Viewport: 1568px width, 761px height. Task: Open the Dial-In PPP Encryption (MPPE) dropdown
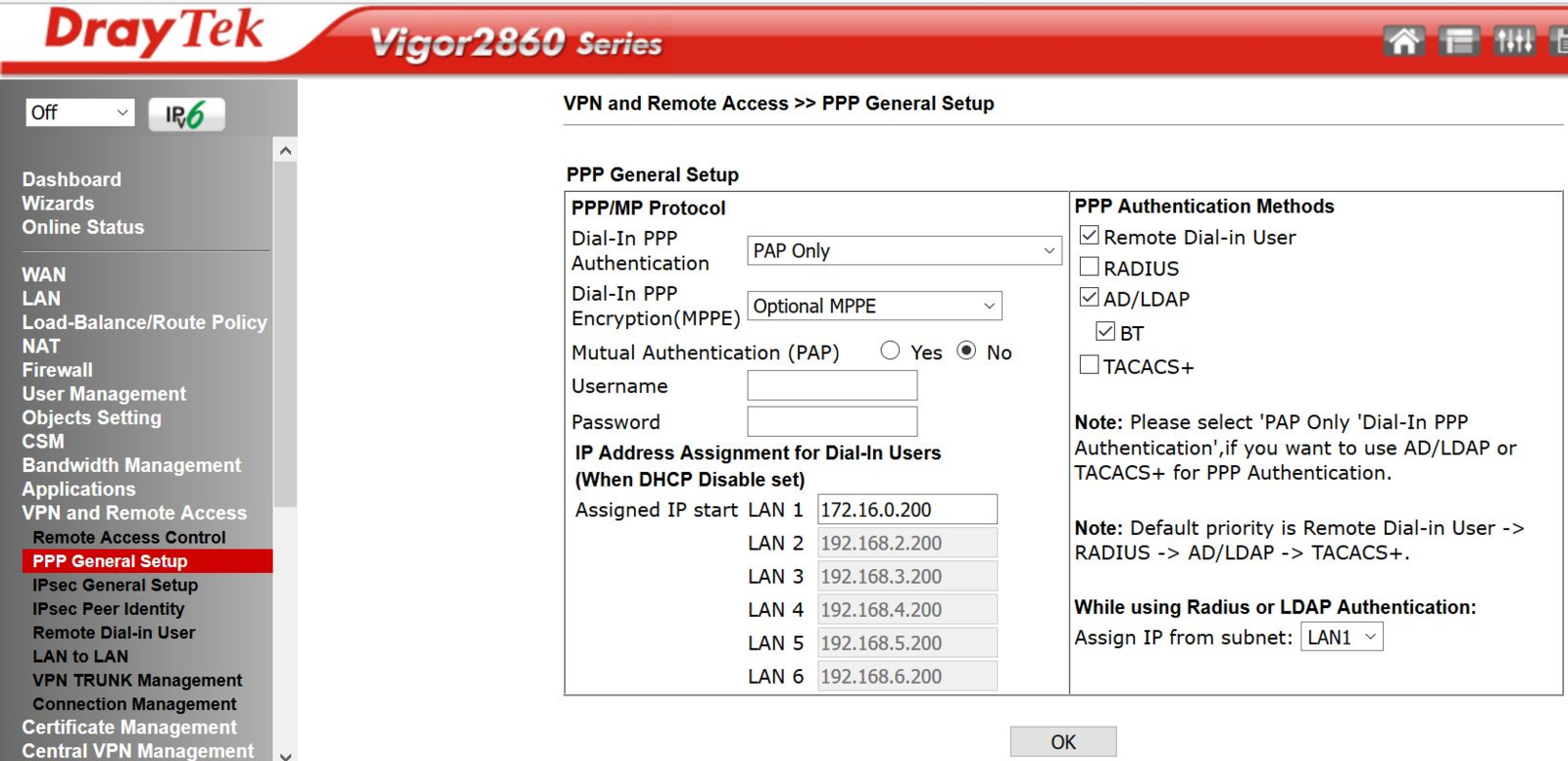[874, 306]
